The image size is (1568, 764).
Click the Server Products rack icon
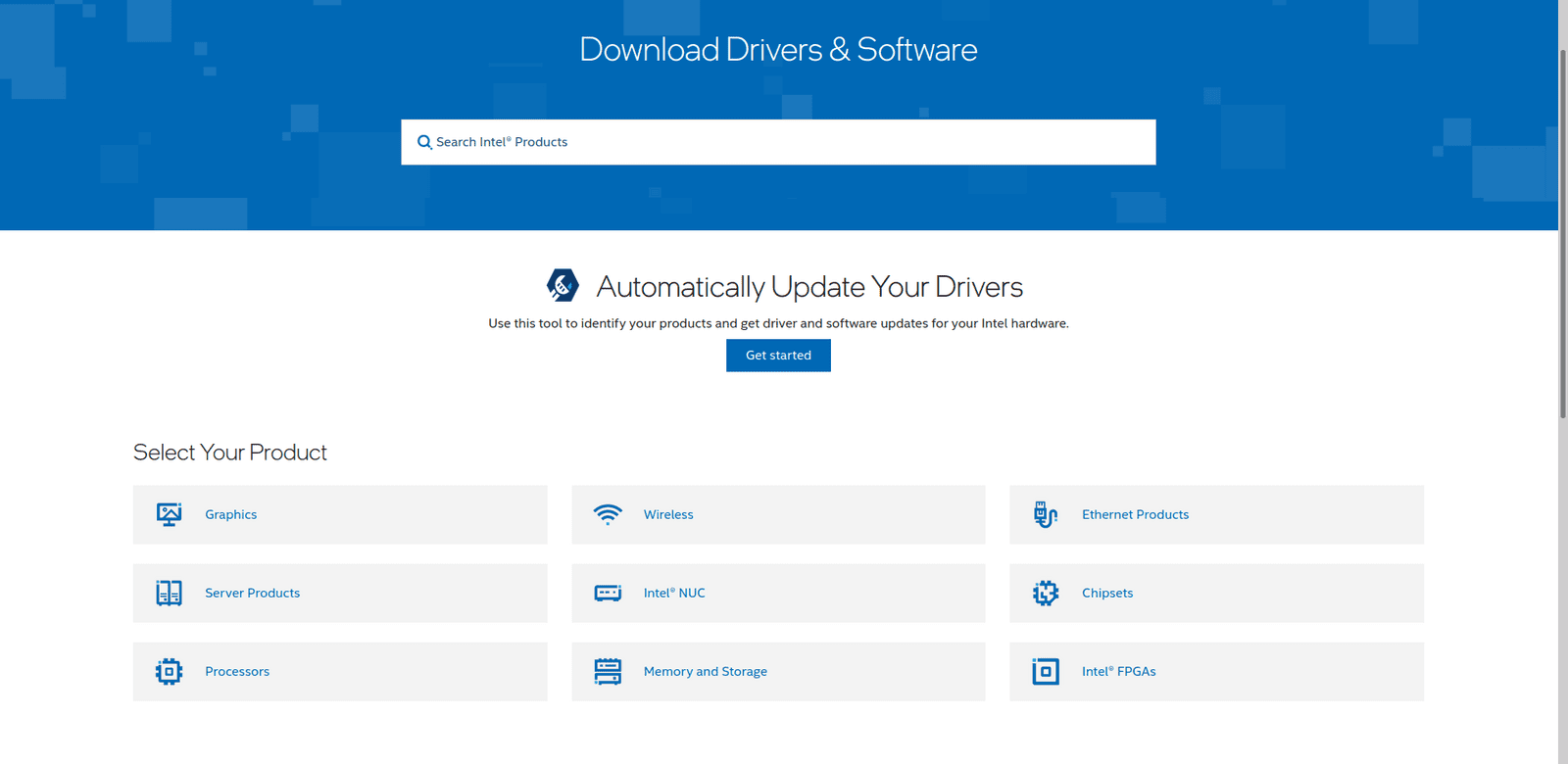[x=169, y=593]
